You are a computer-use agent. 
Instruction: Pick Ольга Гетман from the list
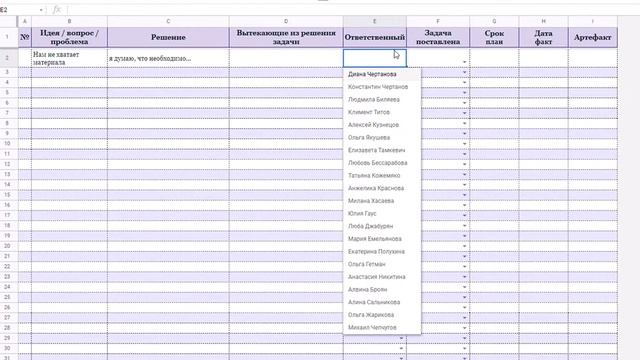[x=382, y=264]
